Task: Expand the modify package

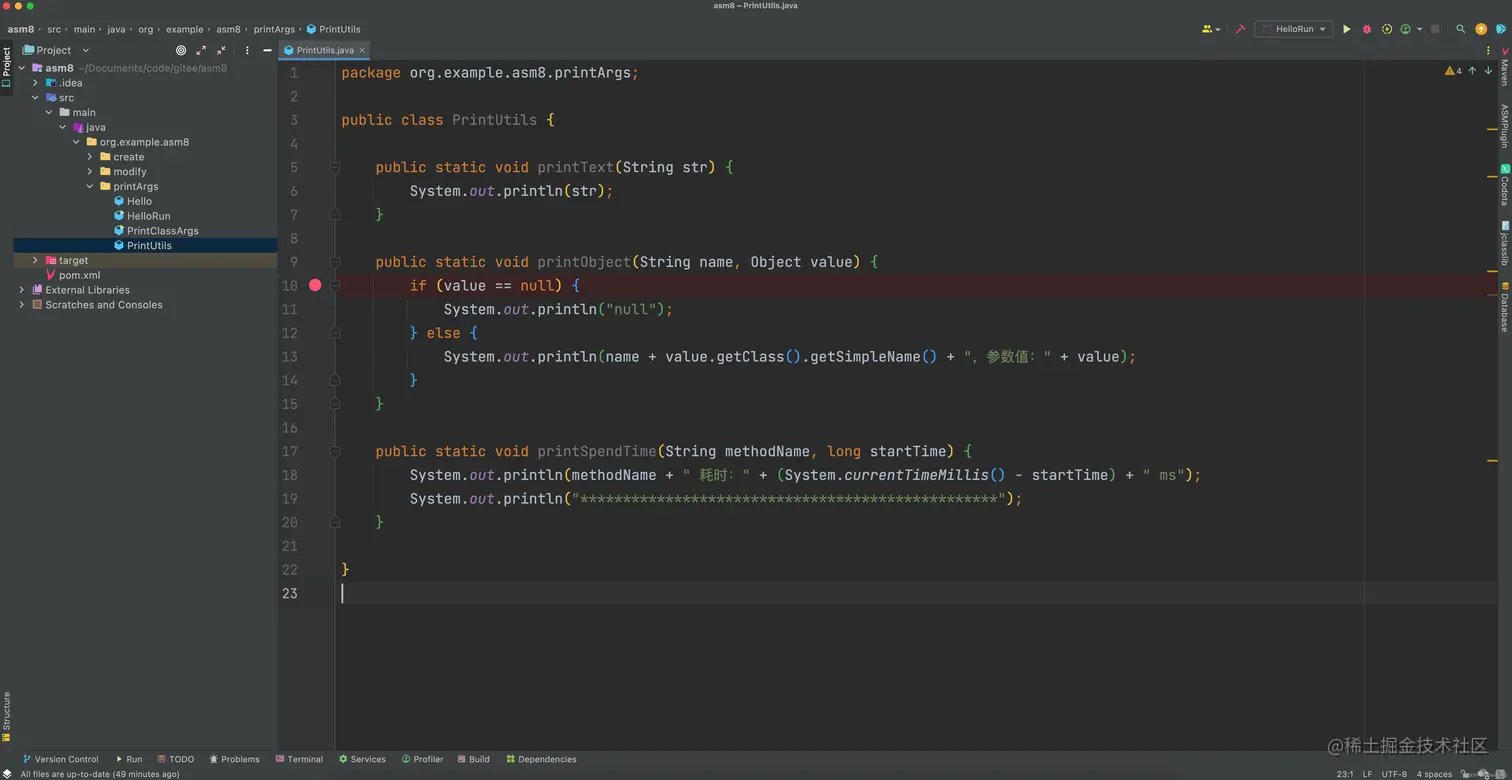Action: [x=90, y=172]
